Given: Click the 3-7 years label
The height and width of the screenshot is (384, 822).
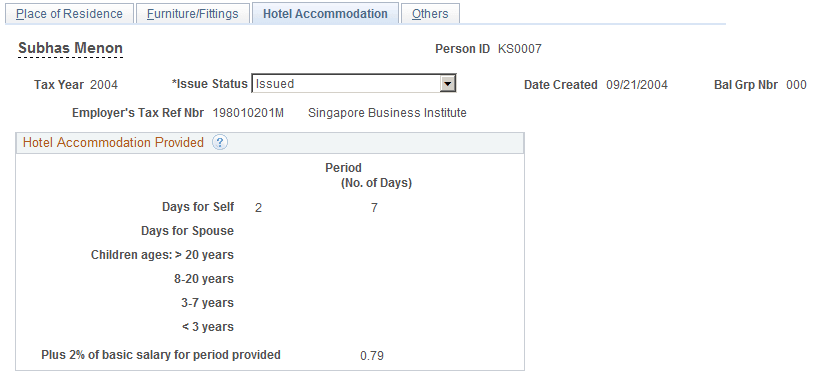Looking at the screenshot, I should pos(208,303).
